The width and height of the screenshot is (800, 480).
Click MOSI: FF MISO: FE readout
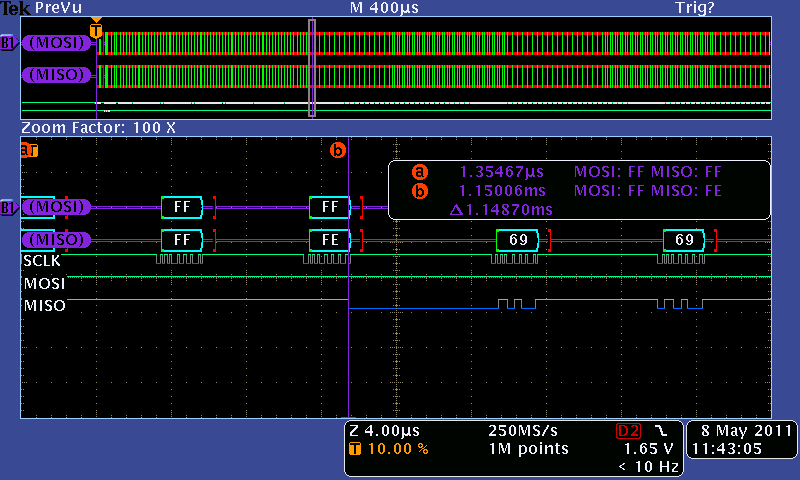click(647, 191)
